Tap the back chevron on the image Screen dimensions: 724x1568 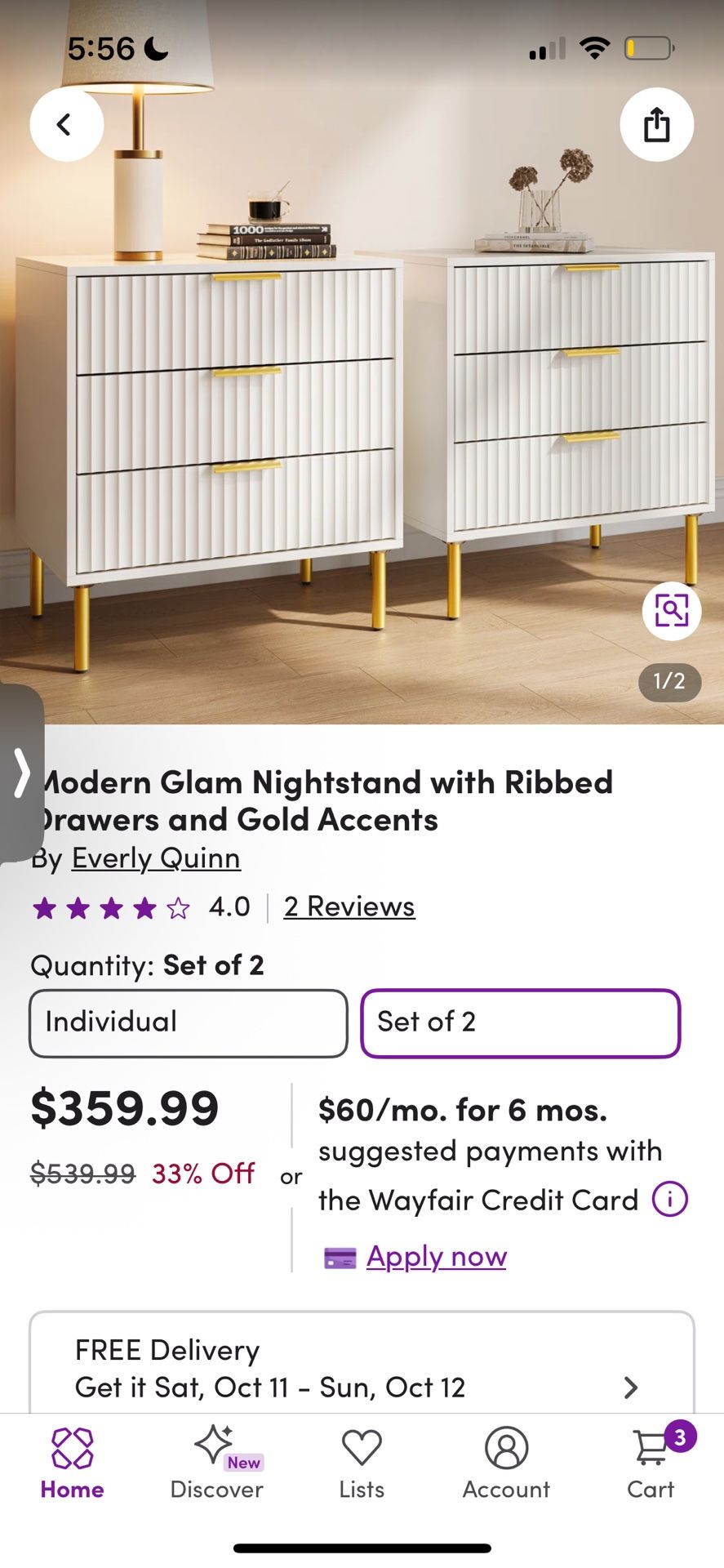tap(66, 124)
